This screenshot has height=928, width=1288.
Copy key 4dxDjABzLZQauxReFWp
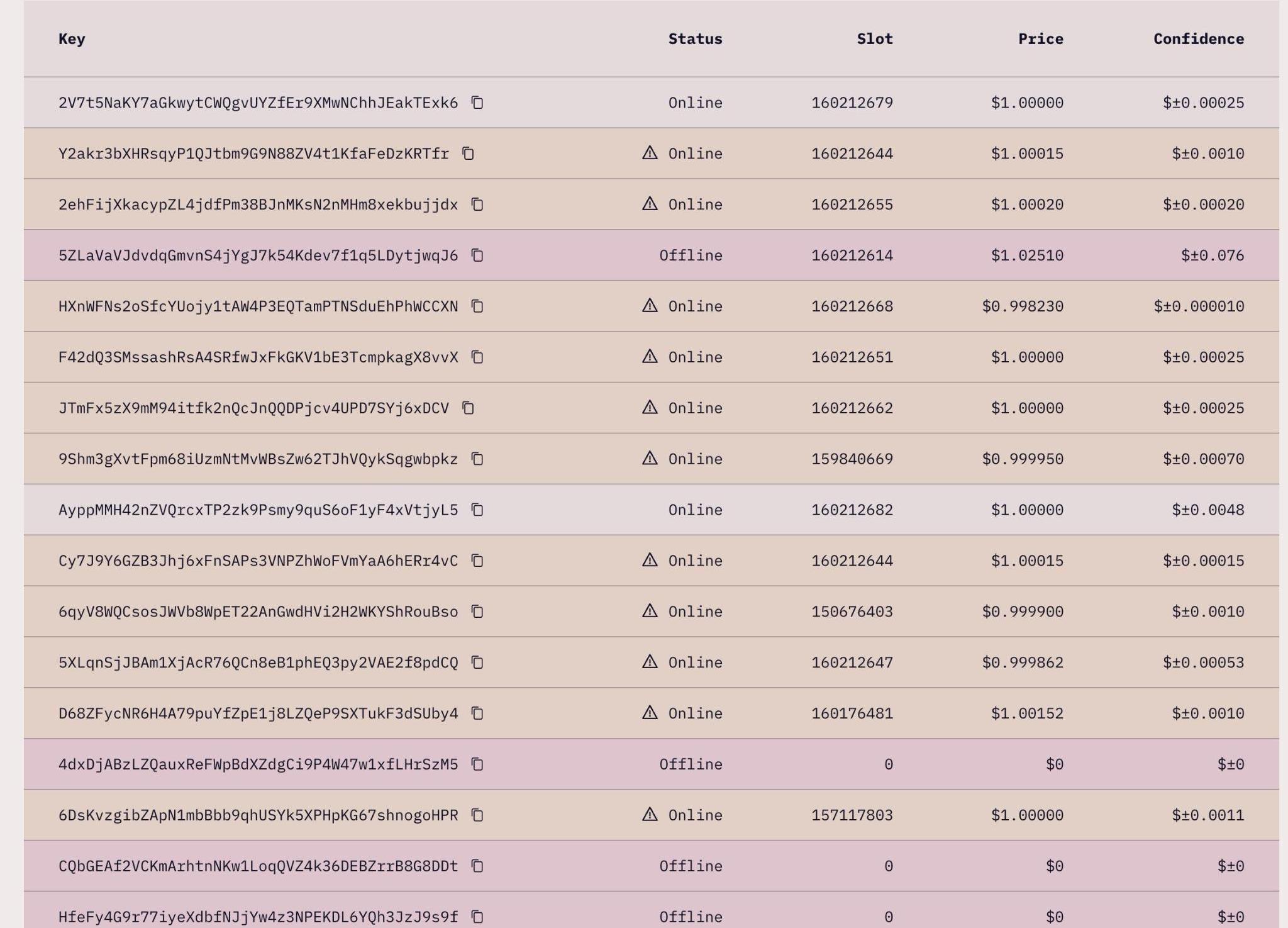477,764
